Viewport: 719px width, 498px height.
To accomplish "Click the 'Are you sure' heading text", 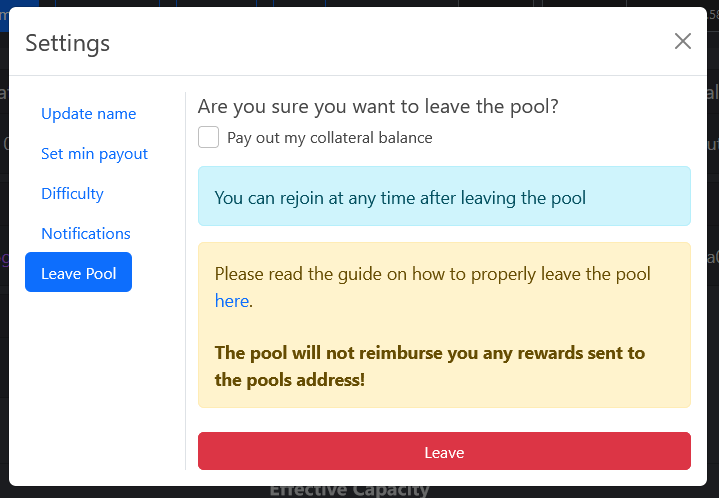I will [378, 107].
